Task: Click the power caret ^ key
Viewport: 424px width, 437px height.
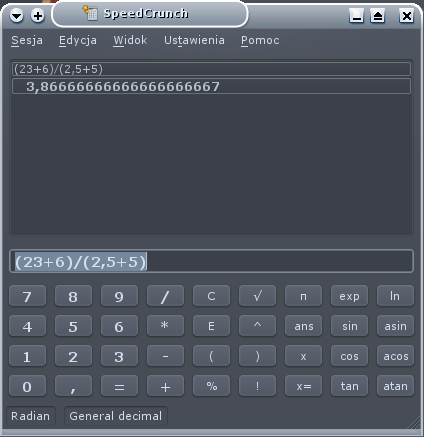Action: coord(257,326)
